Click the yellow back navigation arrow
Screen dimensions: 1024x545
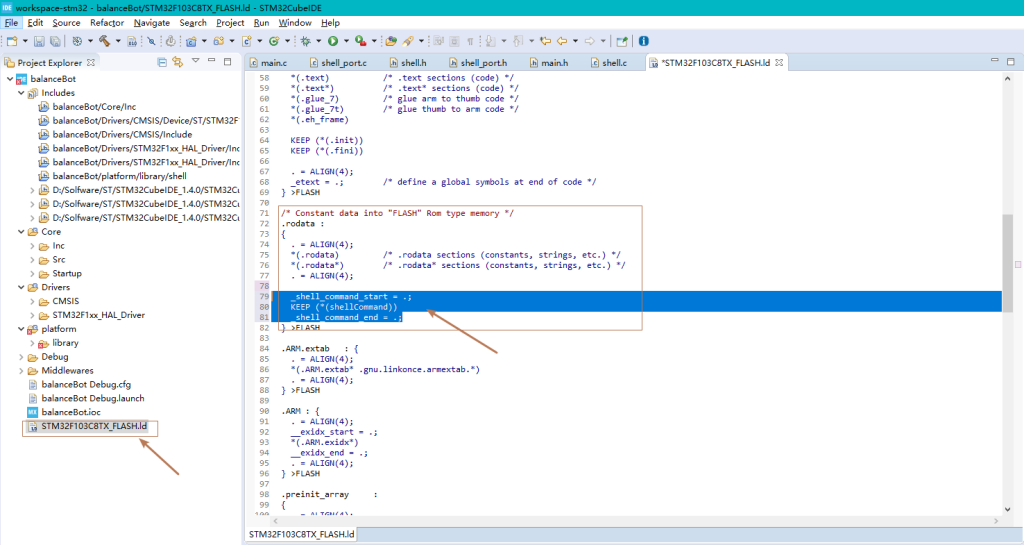click(561, 42)
